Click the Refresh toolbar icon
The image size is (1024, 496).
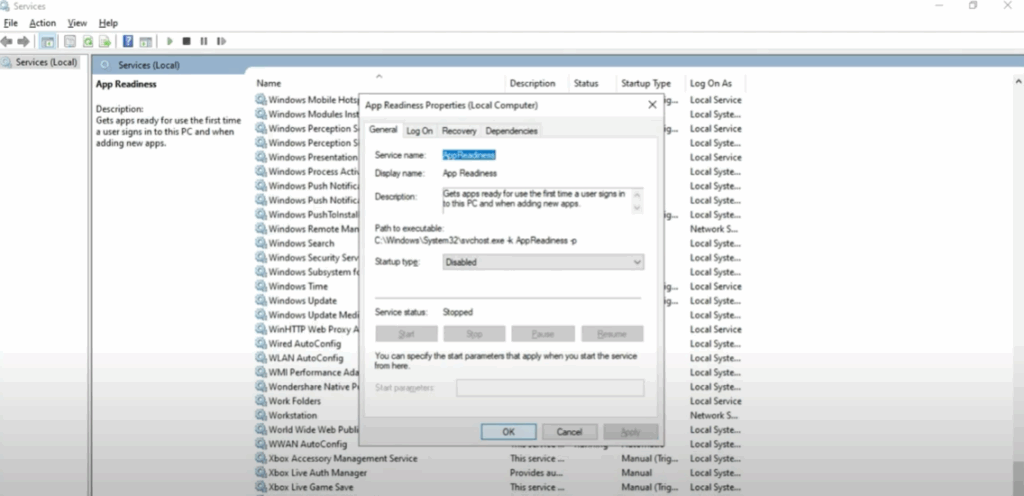pyautogui.click(x=87, y=41)
